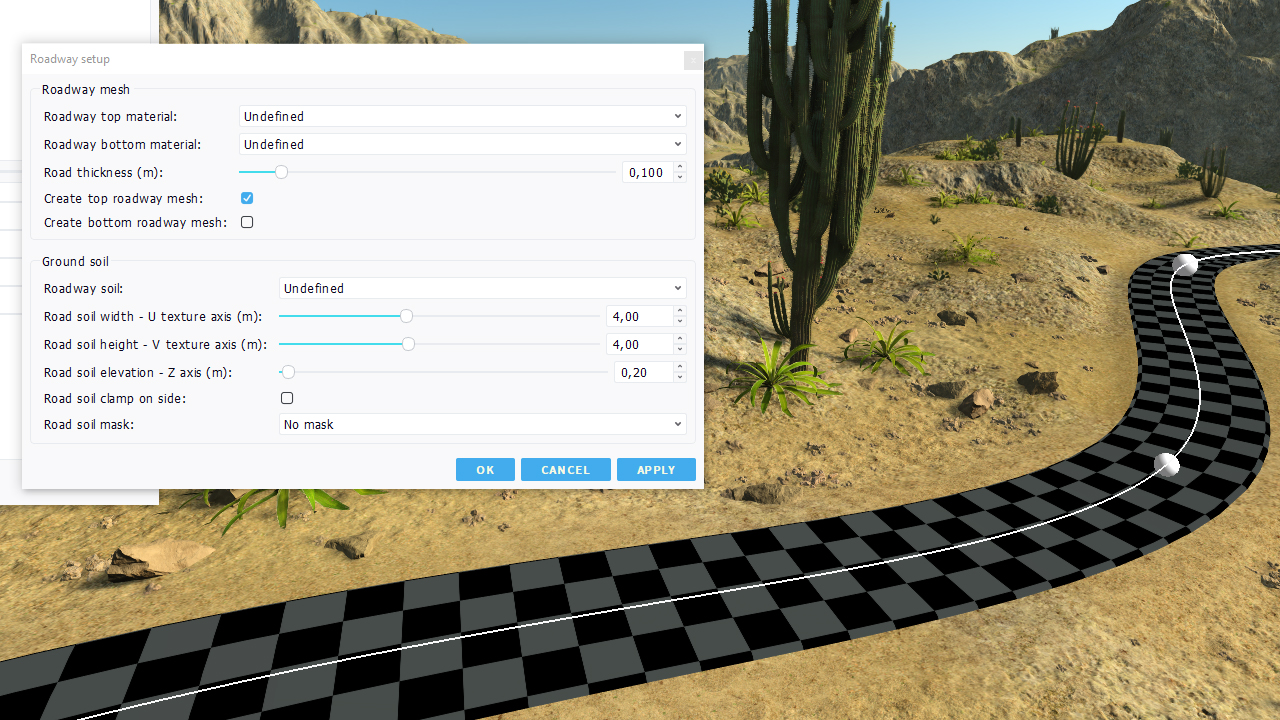The width and height of the screenshot is (1280, 720).
Task: Click the Road thickness slider handle
Action: 281,173
